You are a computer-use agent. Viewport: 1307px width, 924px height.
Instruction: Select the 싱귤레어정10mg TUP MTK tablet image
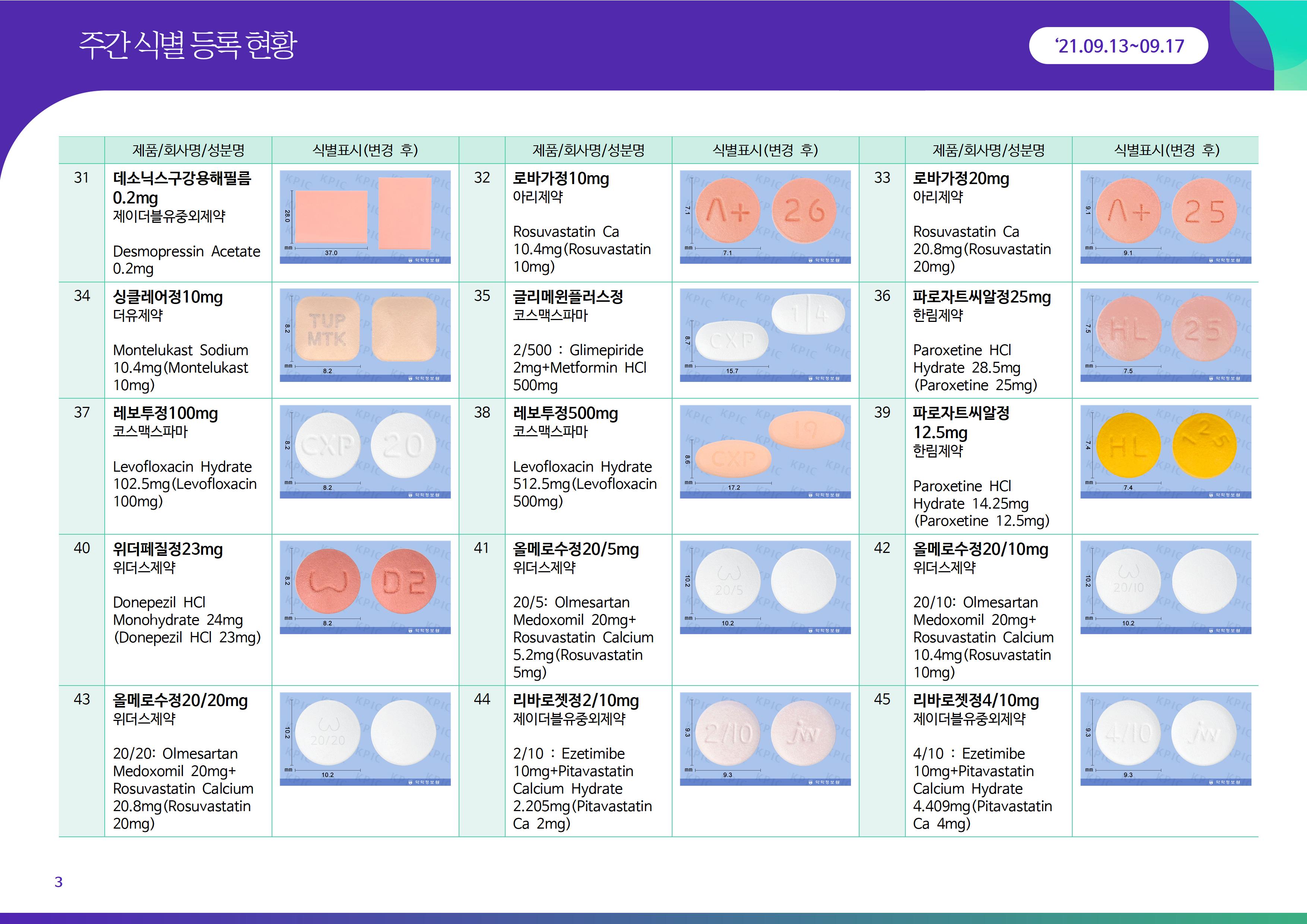(x=328, y=329)
